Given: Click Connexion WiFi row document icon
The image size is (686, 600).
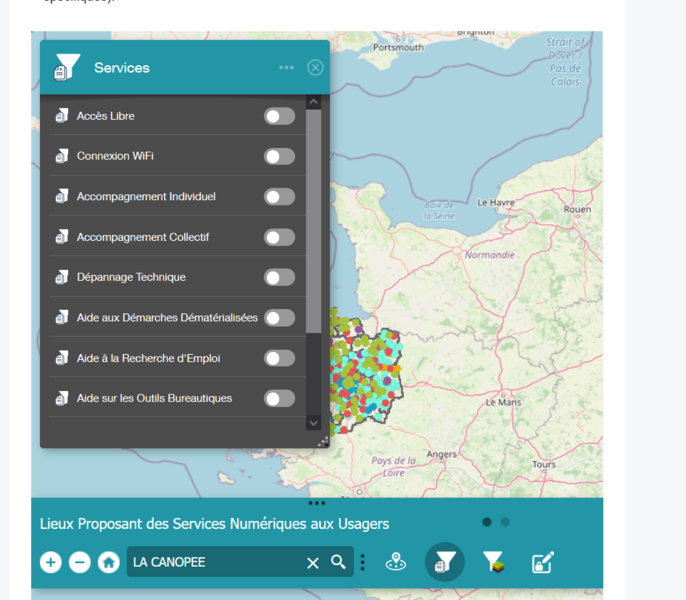Looking at the screenshot, I should pyautogui.click(x=62, y=156).
